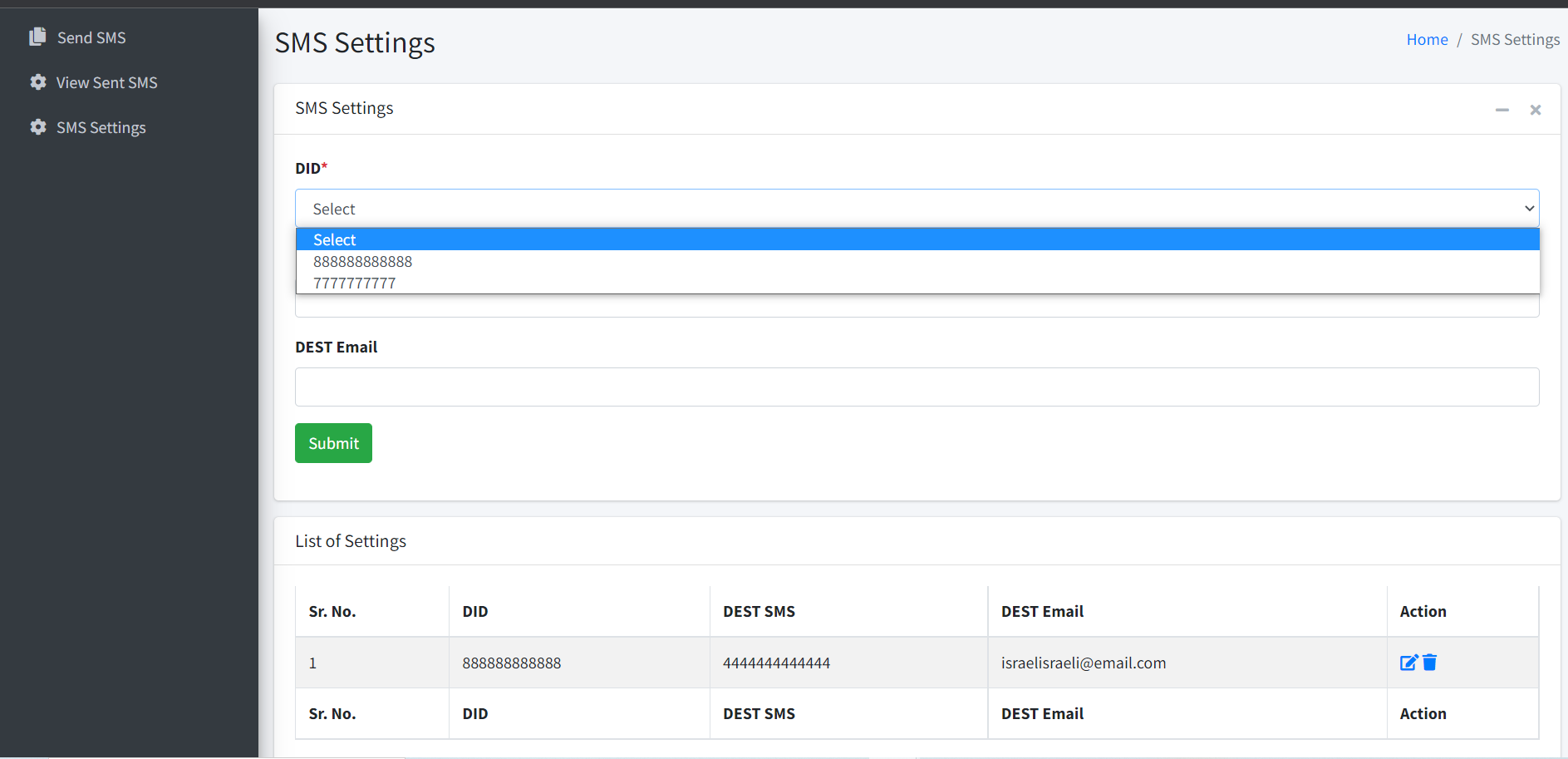Image resolution: width=1568 pixels, height=759 pixels.
Task: Open Send SMS from sidebar menu
Action: (91, 37)
